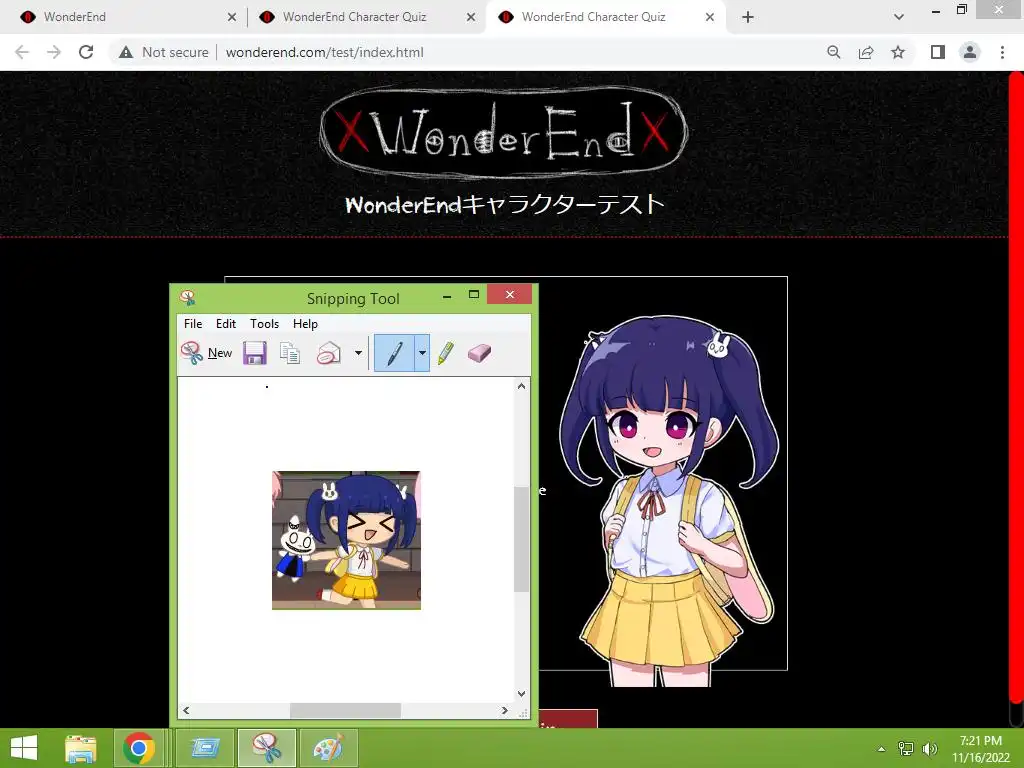The height and width of the screenshot is (768, 1024).
Task: Maximize the Snipping Tool window
Action: coord(474,295)
